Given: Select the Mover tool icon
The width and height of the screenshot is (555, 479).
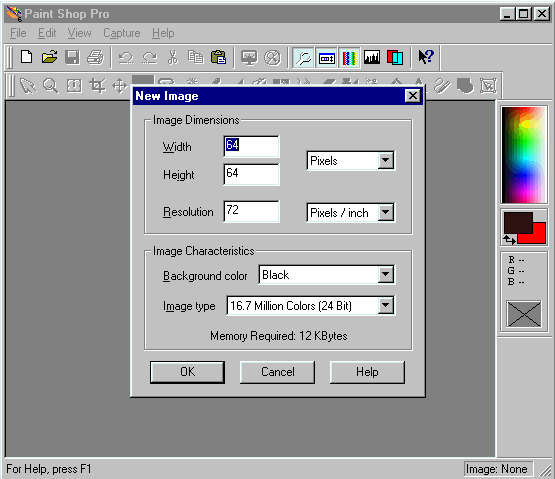Looking at the screenshot, I should coord(120,86).
